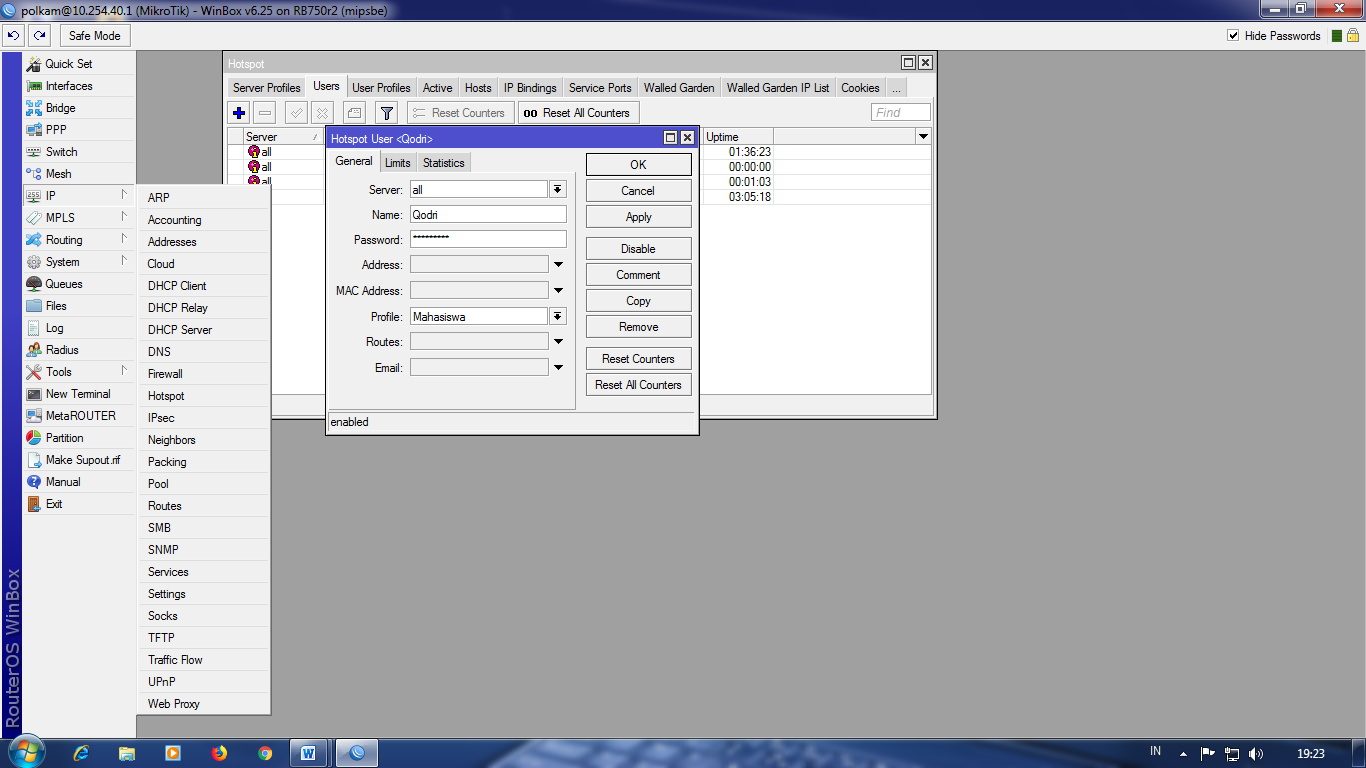
Task: Open Quick Set from the sidebar
Action: 79,64
